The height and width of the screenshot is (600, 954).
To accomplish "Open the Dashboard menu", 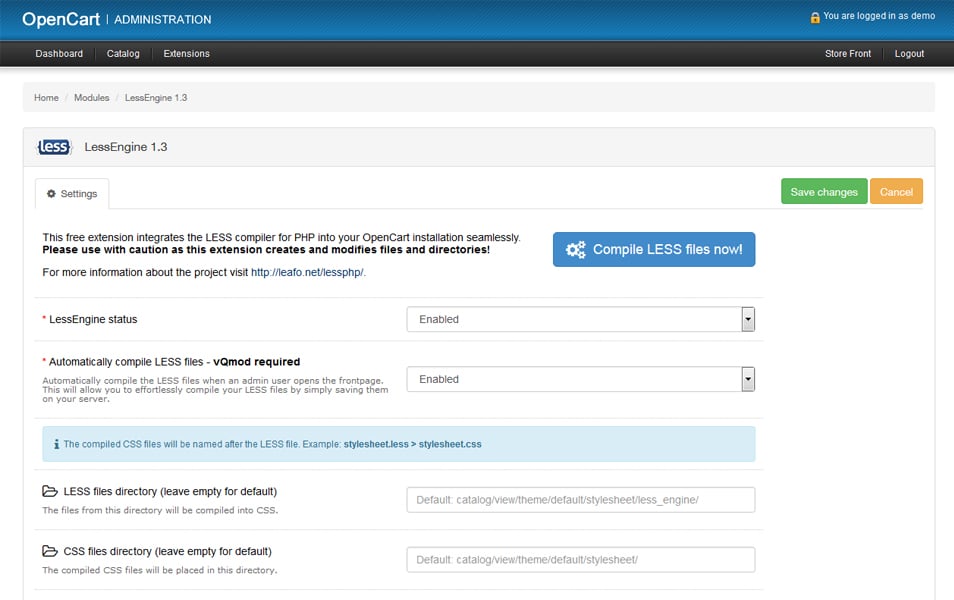I will (x=59, y=54).
